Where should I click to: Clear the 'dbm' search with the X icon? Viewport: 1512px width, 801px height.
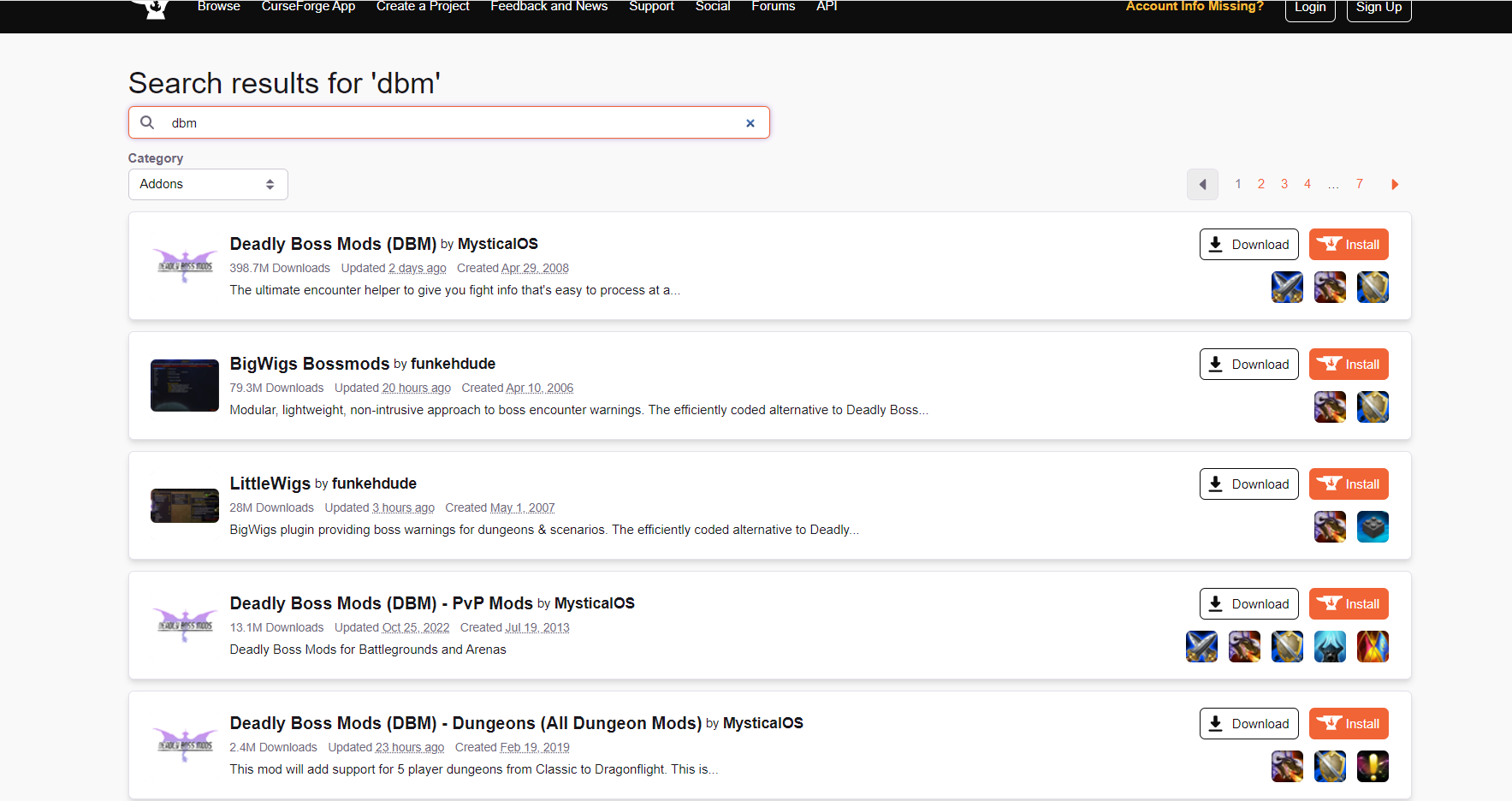point(750,123)
